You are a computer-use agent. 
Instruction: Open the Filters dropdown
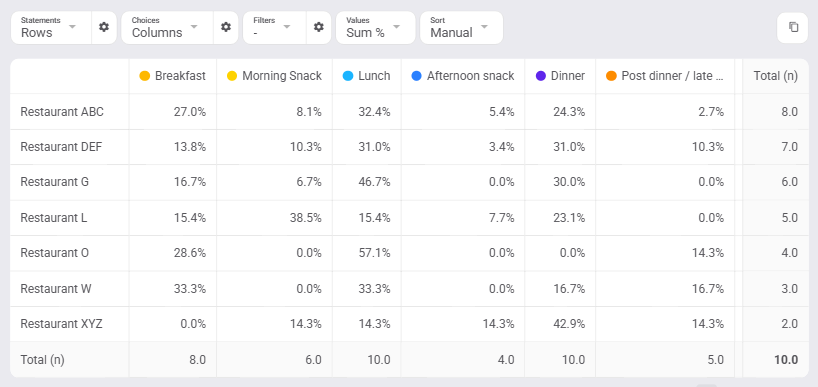click(x=275, y=27)
